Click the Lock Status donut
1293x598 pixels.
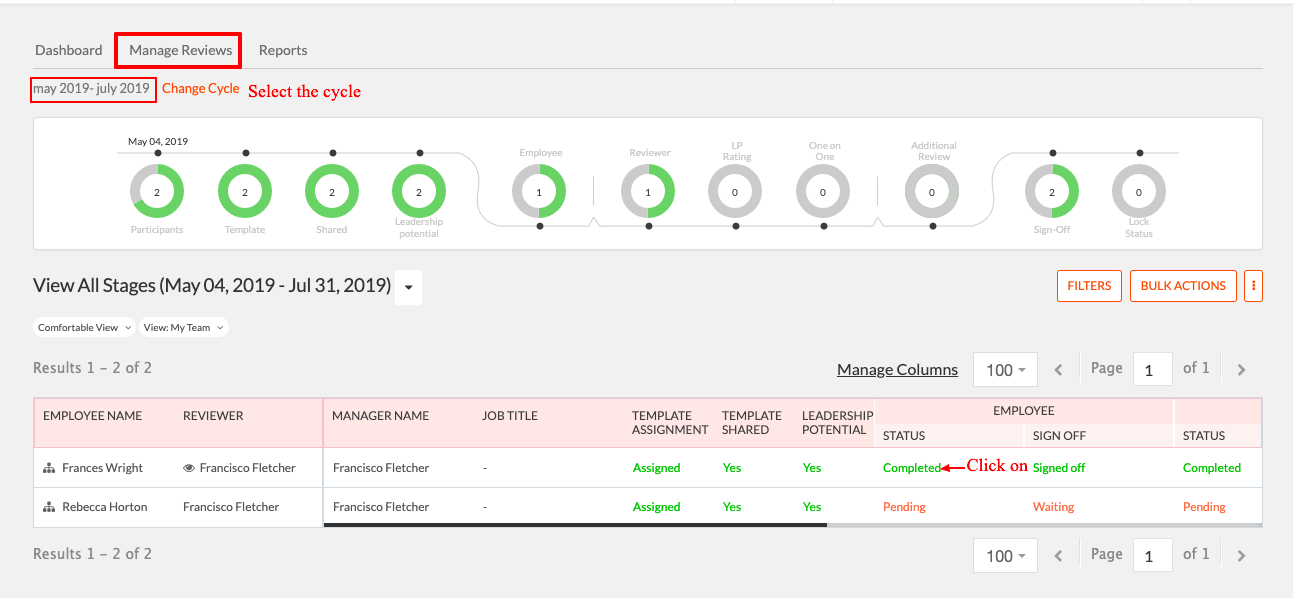point(1139,191)
